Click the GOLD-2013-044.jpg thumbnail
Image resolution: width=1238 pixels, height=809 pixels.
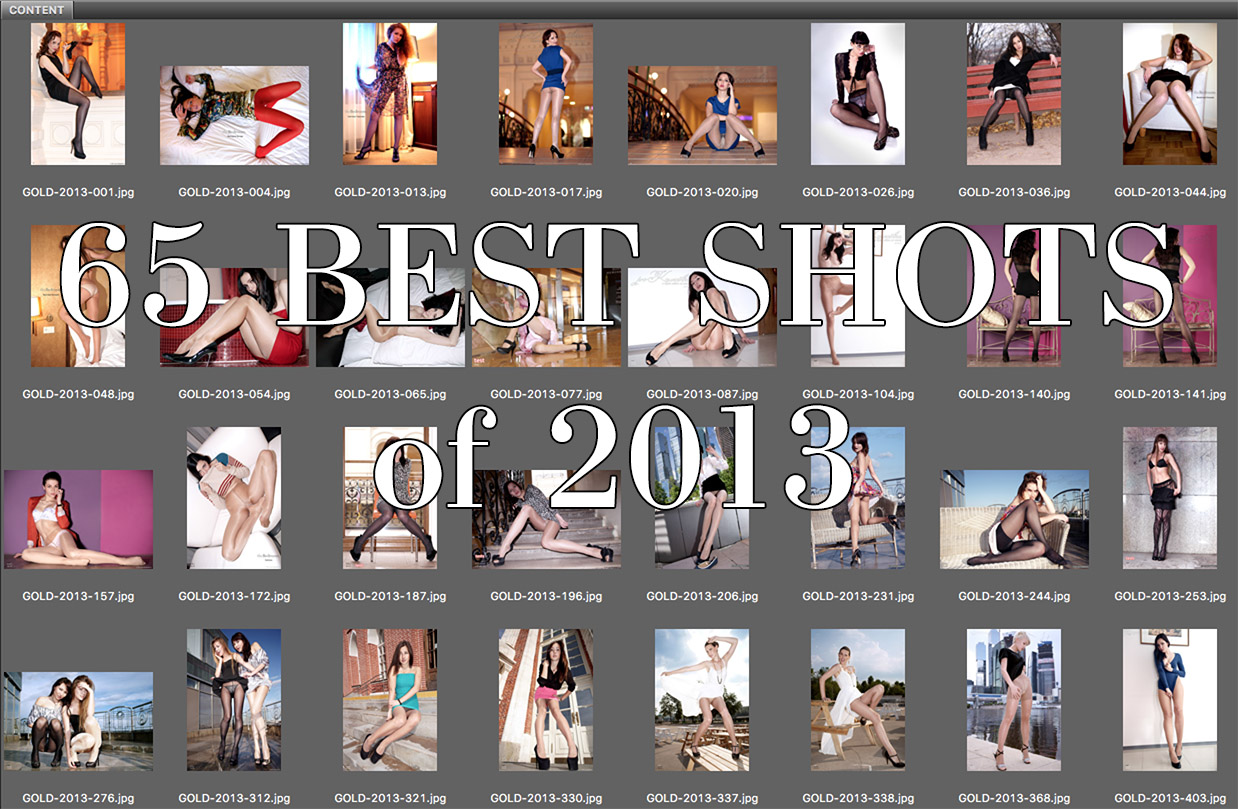pos(1170,94)
